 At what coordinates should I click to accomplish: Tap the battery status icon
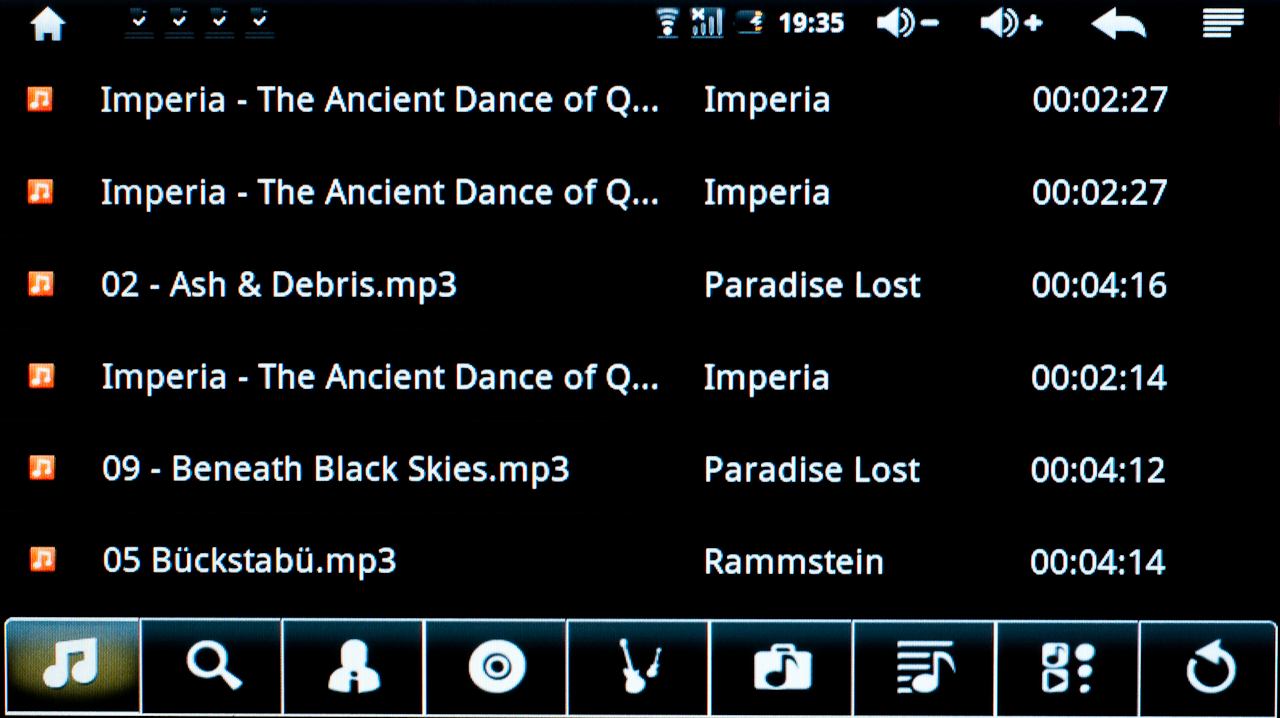pos(749,23)
